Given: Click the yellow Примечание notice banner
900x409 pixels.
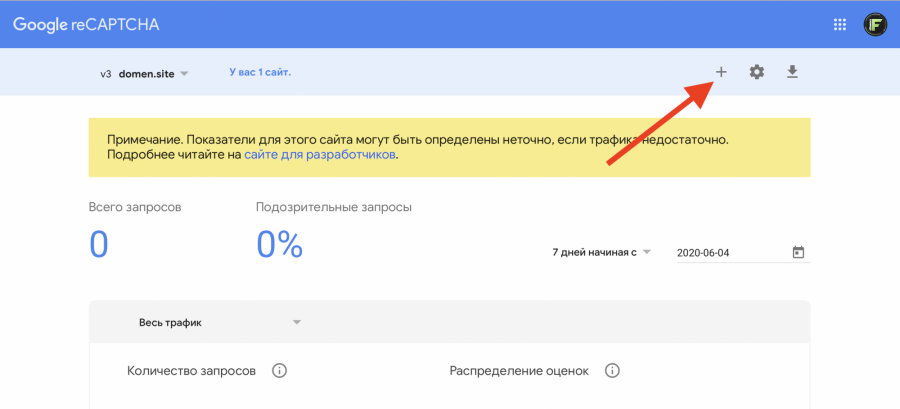Looking at the screenshot, I should (x=449, y=148).
